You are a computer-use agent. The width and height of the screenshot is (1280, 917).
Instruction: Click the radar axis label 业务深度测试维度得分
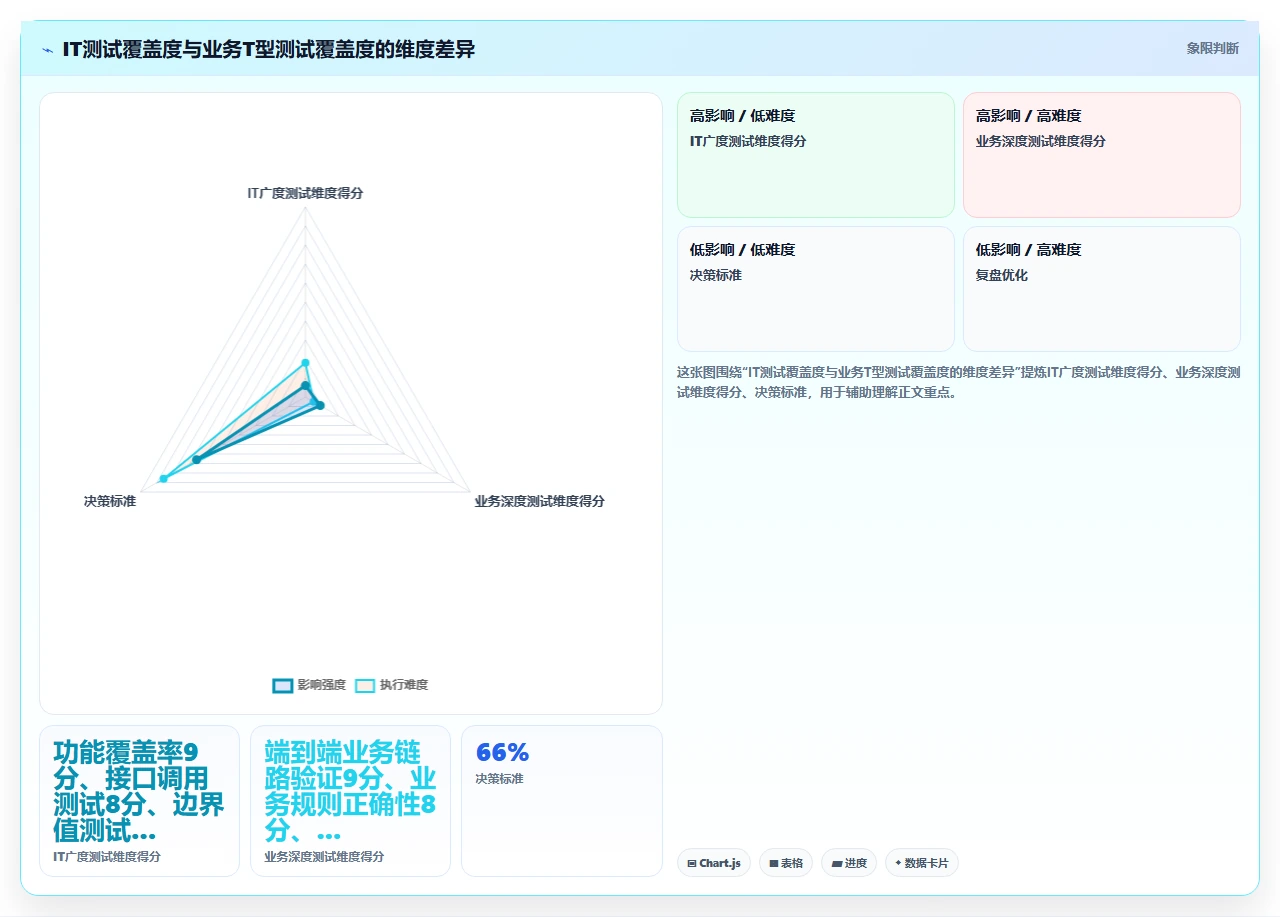point(540,501)
